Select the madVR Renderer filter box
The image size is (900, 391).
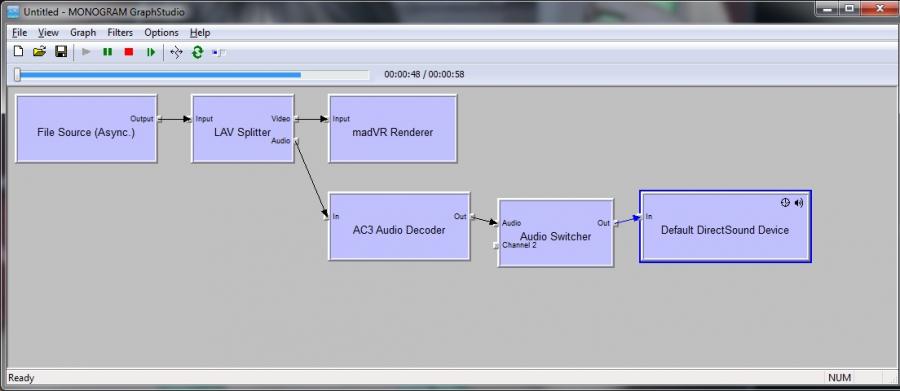(x=393, y=129)
